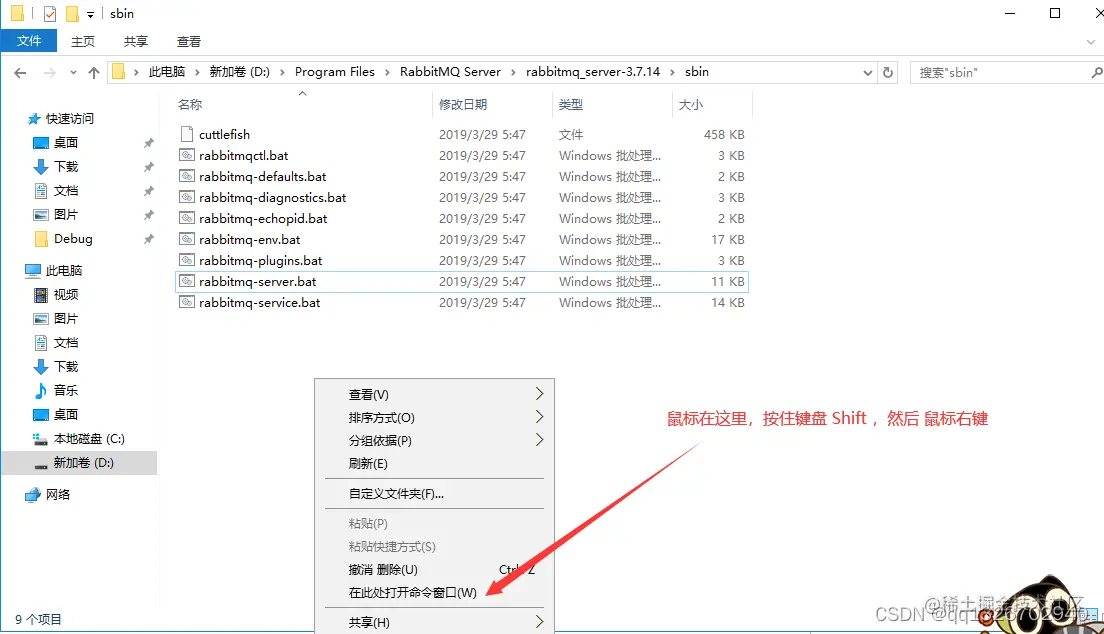
Task: Click the properties quick access icon
Action: (49, 13)
